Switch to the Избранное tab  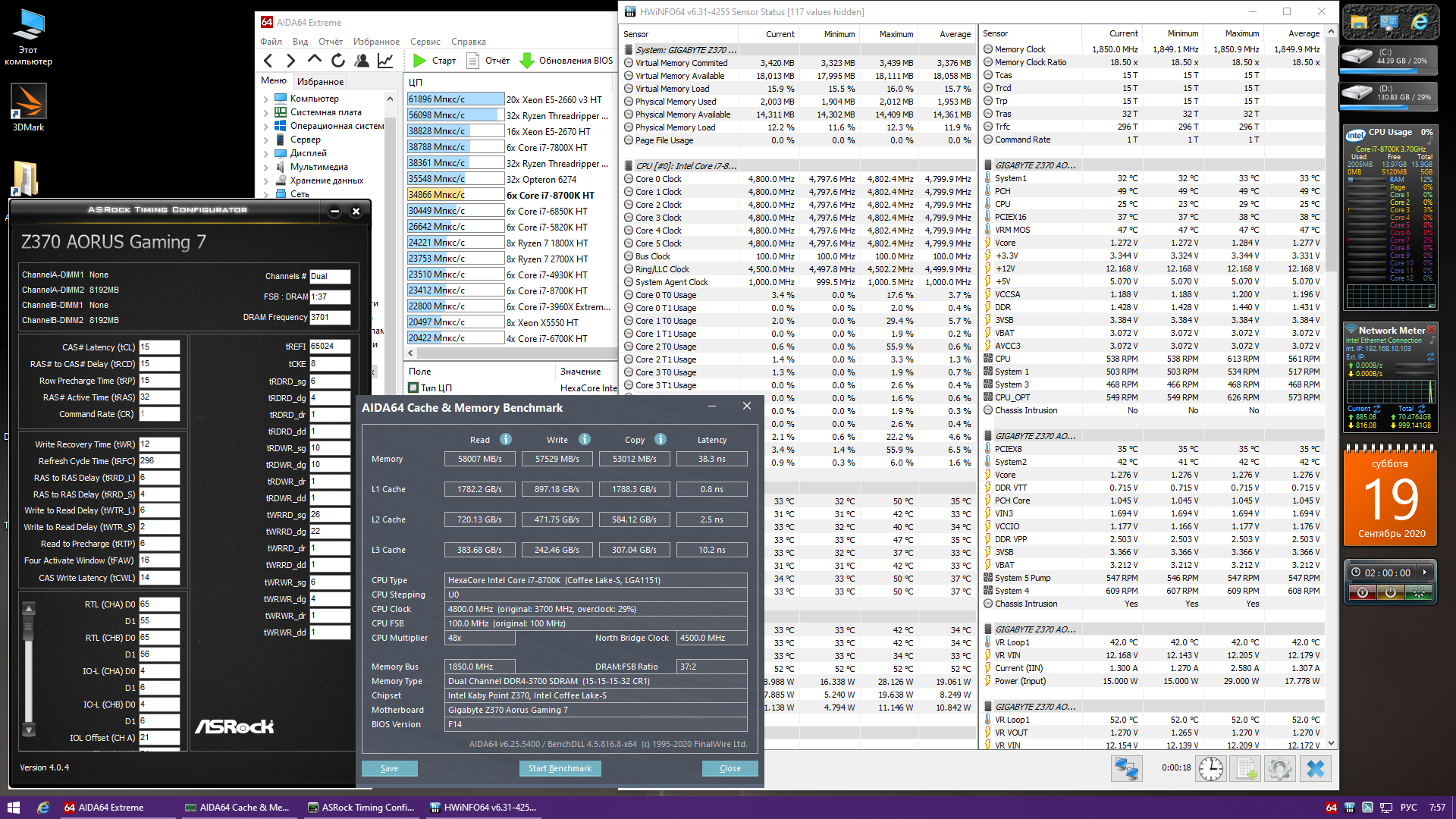tap(320, 81)
